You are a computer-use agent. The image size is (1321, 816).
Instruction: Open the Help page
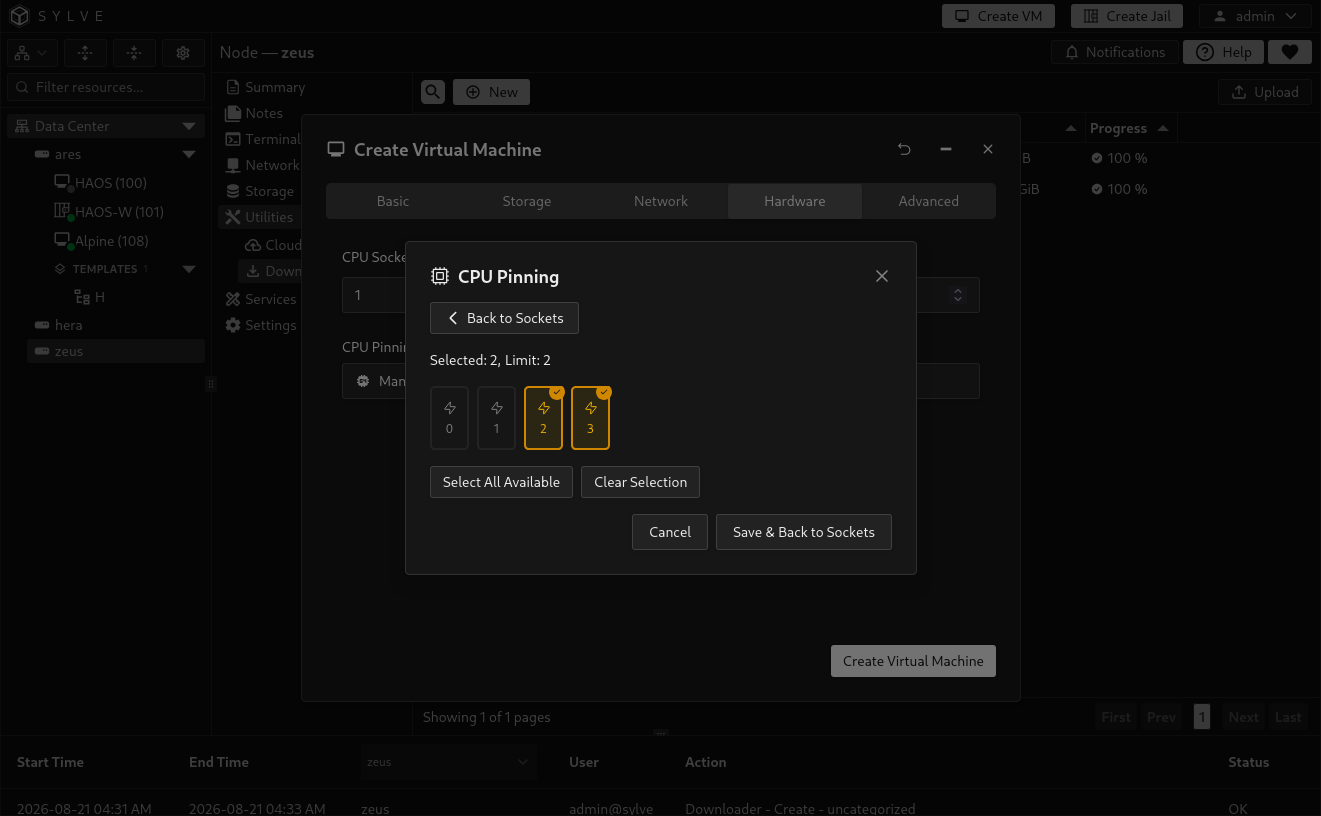[1224, 52]
